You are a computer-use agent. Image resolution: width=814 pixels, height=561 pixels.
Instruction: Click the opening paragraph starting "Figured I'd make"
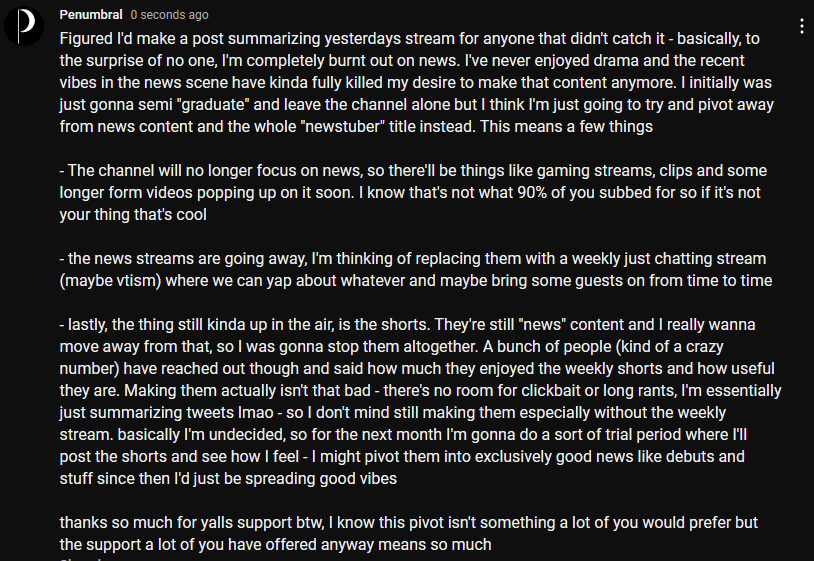click(x=416, y=83)
